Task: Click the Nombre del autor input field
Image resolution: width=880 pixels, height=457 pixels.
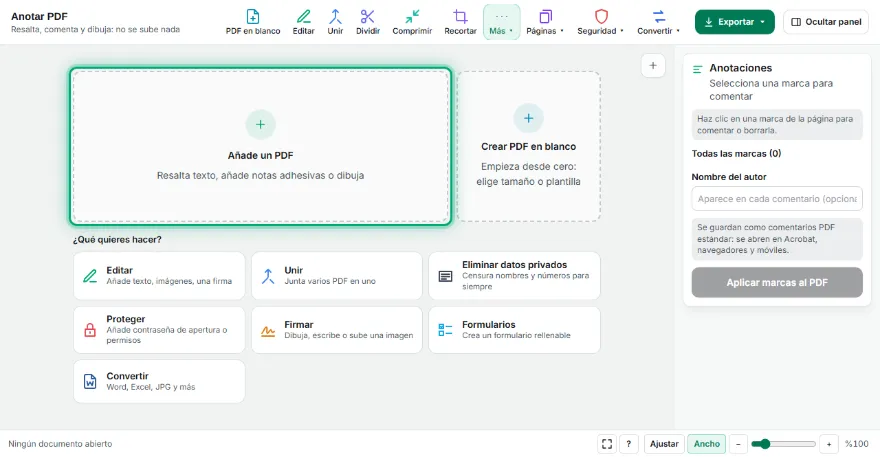Action: (x=777, y=199)
